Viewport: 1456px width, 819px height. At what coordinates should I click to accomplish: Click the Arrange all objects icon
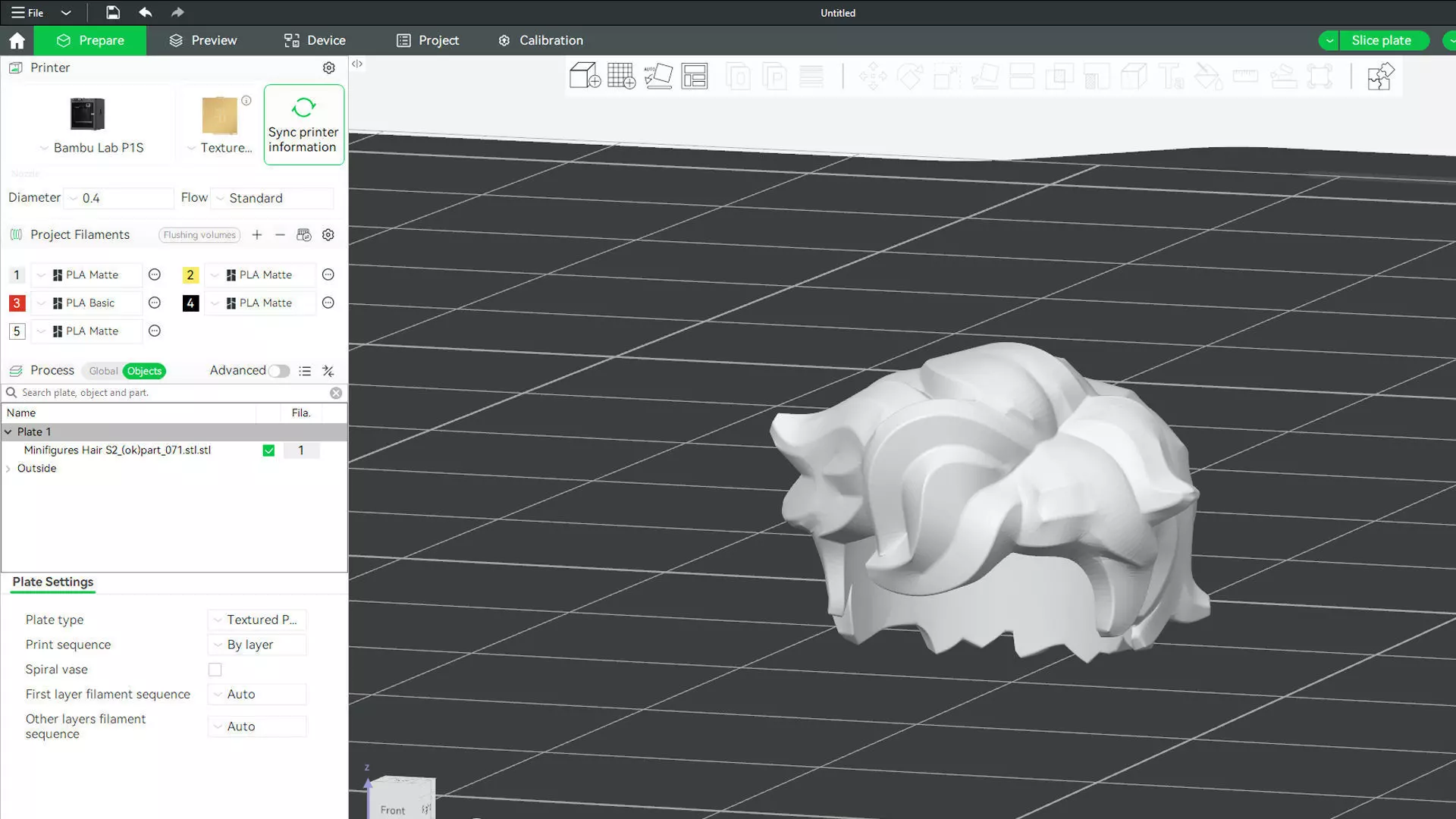pyautogui.click(x=695, y=76)
